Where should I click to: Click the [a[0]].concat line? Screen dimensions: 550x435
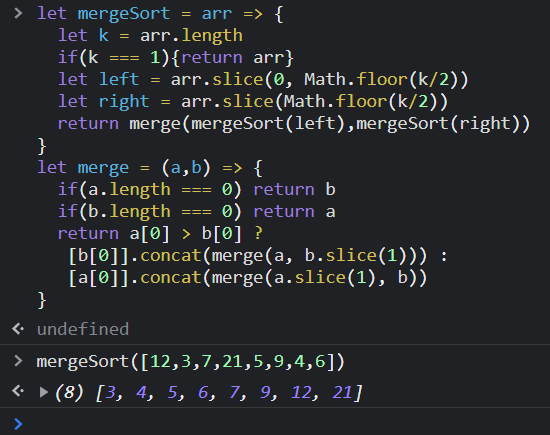point(248,277)
